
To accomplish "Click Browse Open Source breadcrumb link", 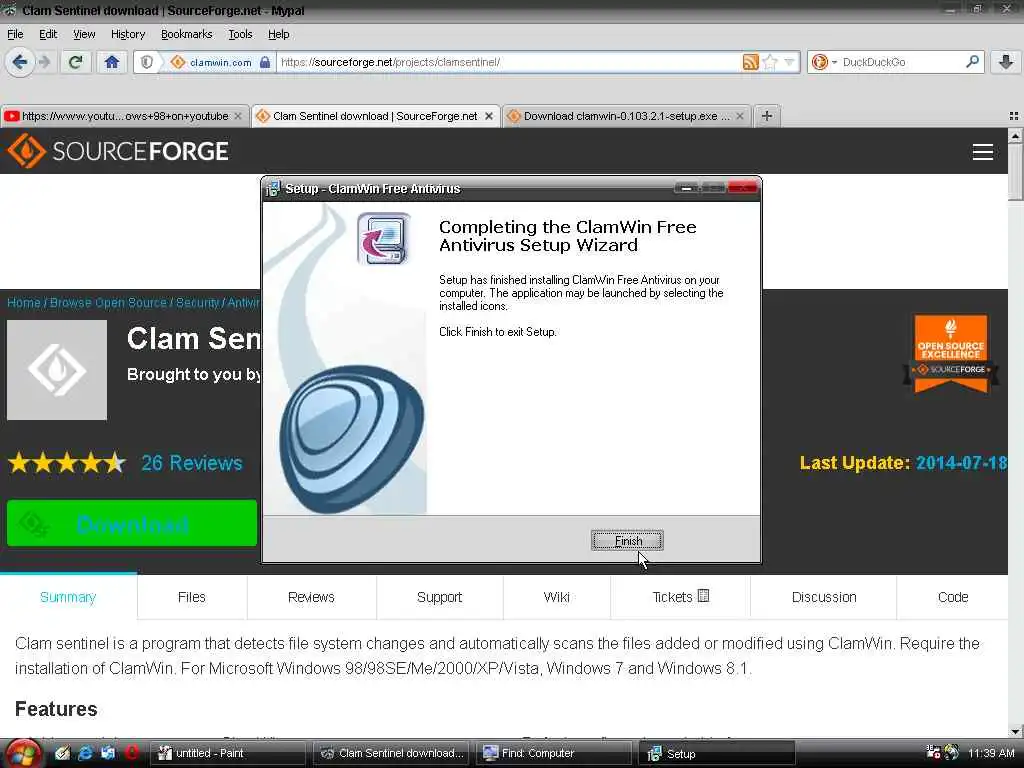I will coord(108,303).
